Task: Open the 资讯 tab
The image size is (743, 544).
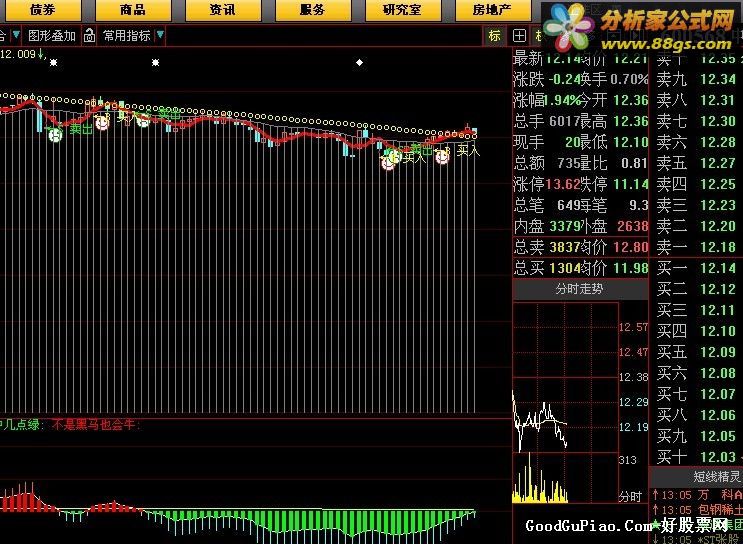Action: pos(223,10)
